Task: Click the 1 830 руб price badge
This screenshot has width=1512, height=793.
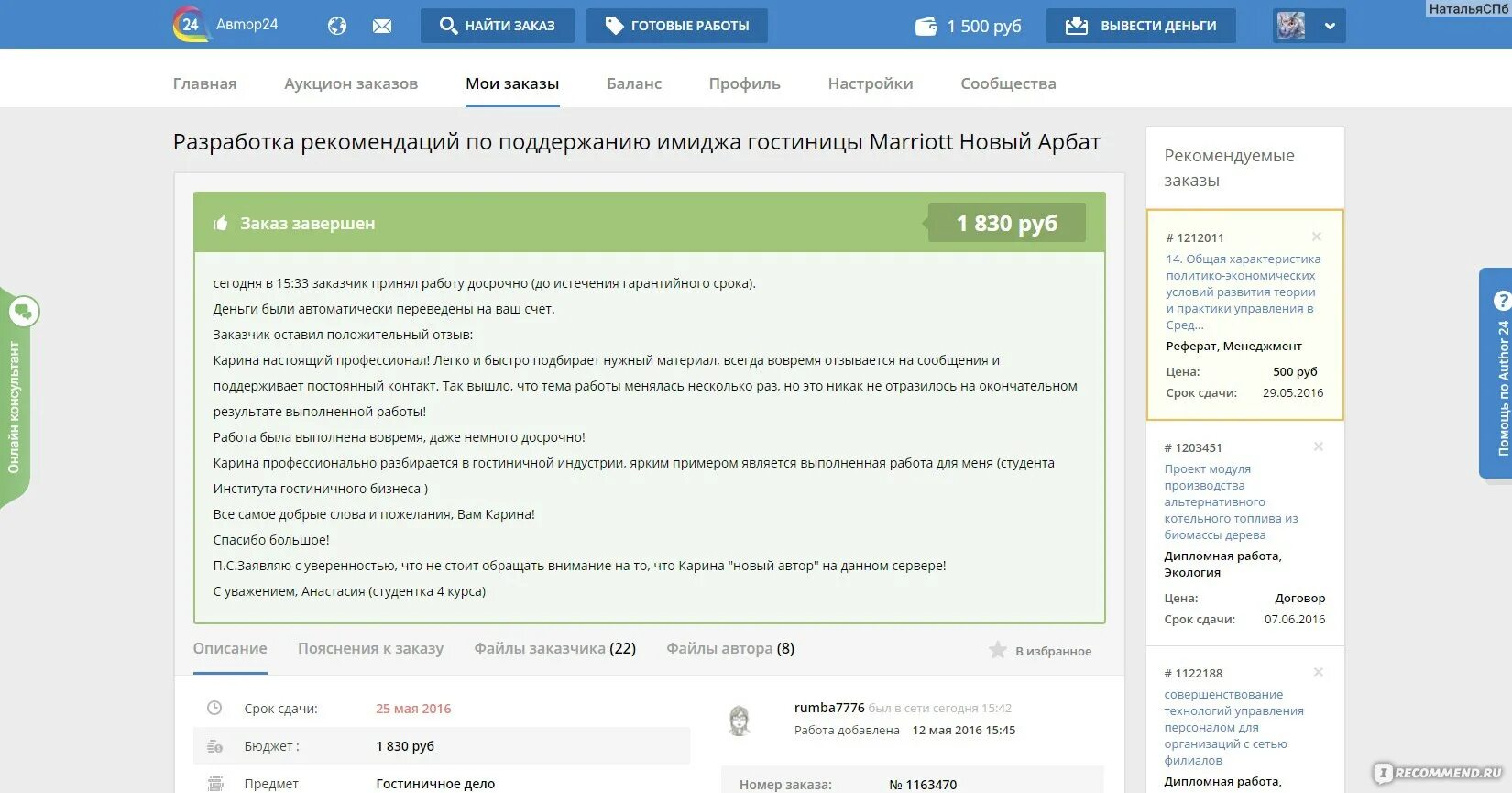Action: click(x=1006, y=223)
